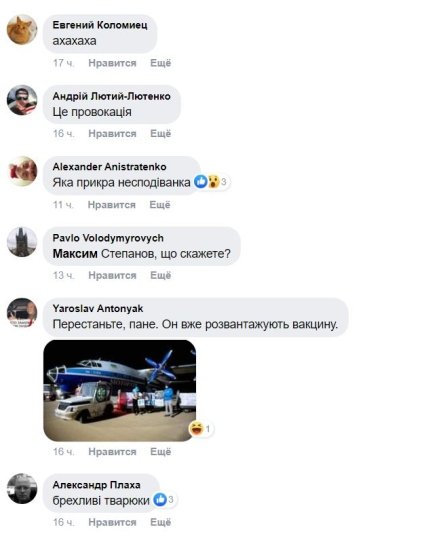The width and height of the screenshot is (428, 542).
Task: Open Yaroslav Antonyak's name link
Action: (x=98, y=308)
